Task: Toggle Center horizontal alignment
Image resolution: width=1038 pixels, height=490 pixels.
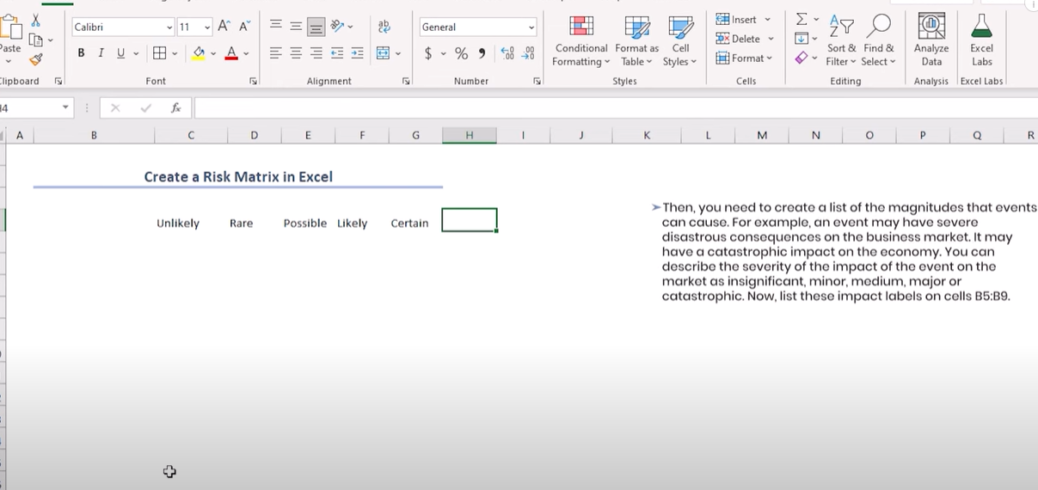Action: click(296, 53)
